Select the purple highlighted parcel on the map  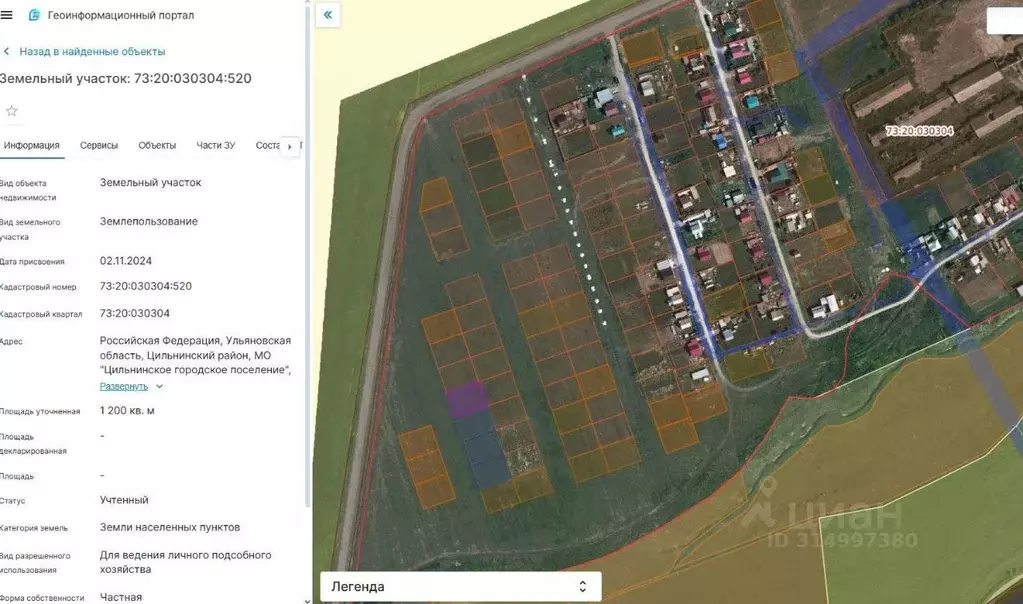(x=467, y=399)
